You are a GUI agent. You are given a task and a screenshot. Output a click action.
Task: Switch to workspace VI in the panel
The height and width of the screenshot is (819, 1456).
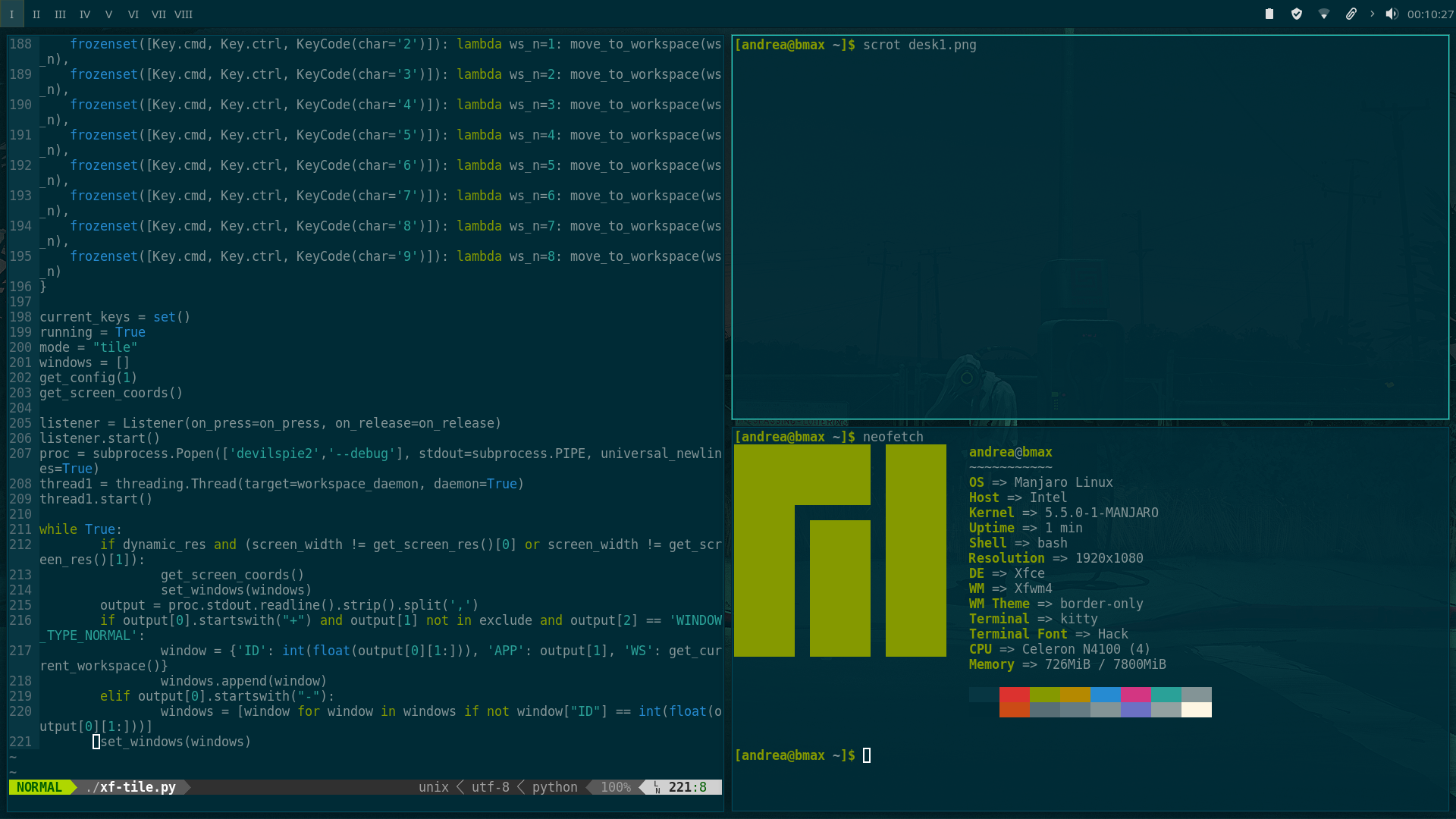[133, 14]
